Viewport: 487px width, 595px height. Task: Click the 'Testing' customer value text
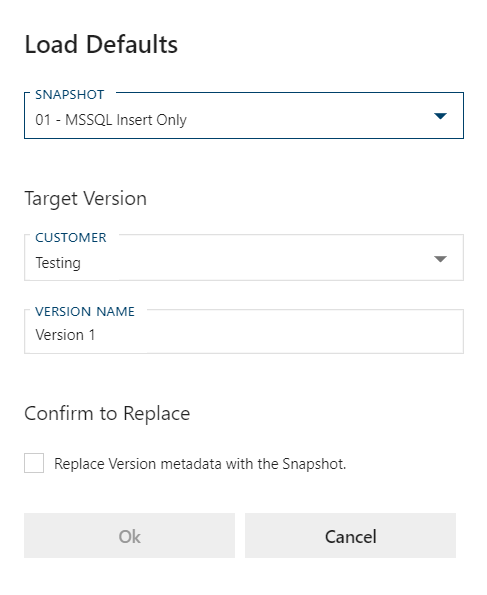(x=58, y=263)
